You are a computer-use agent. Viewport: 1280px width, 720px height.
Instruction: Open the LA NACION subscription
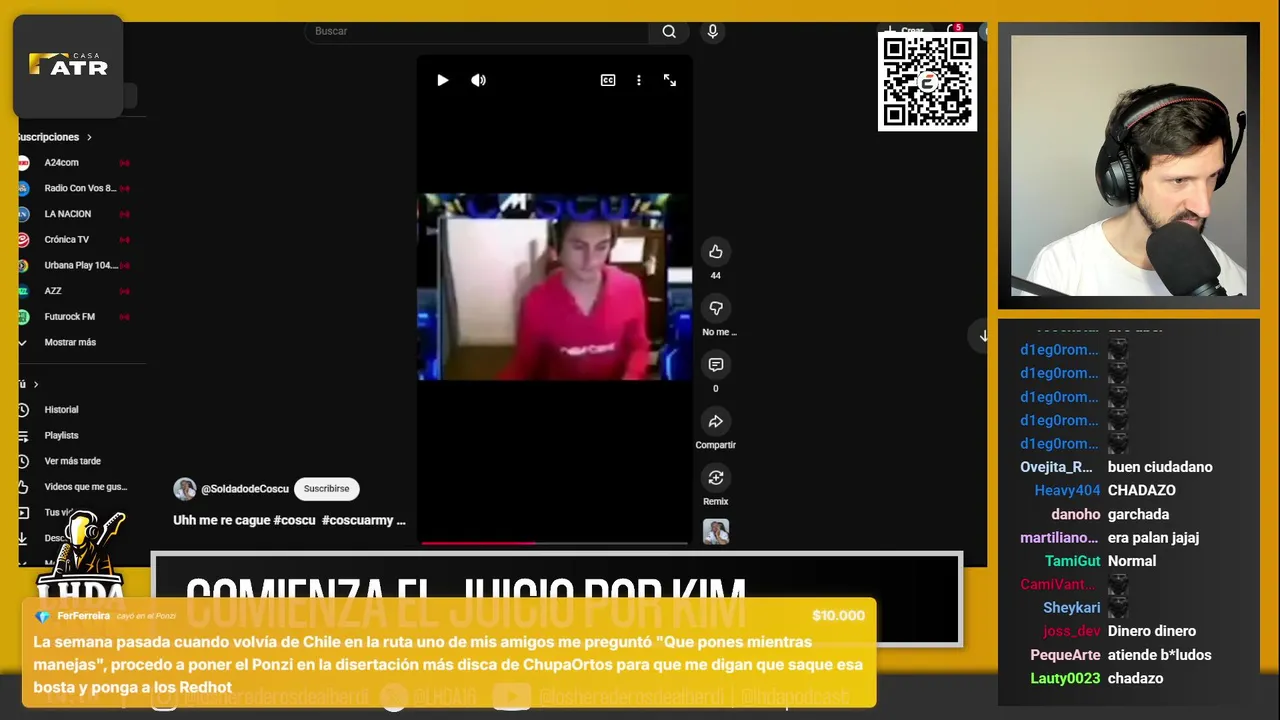click(x=68, y=214)
